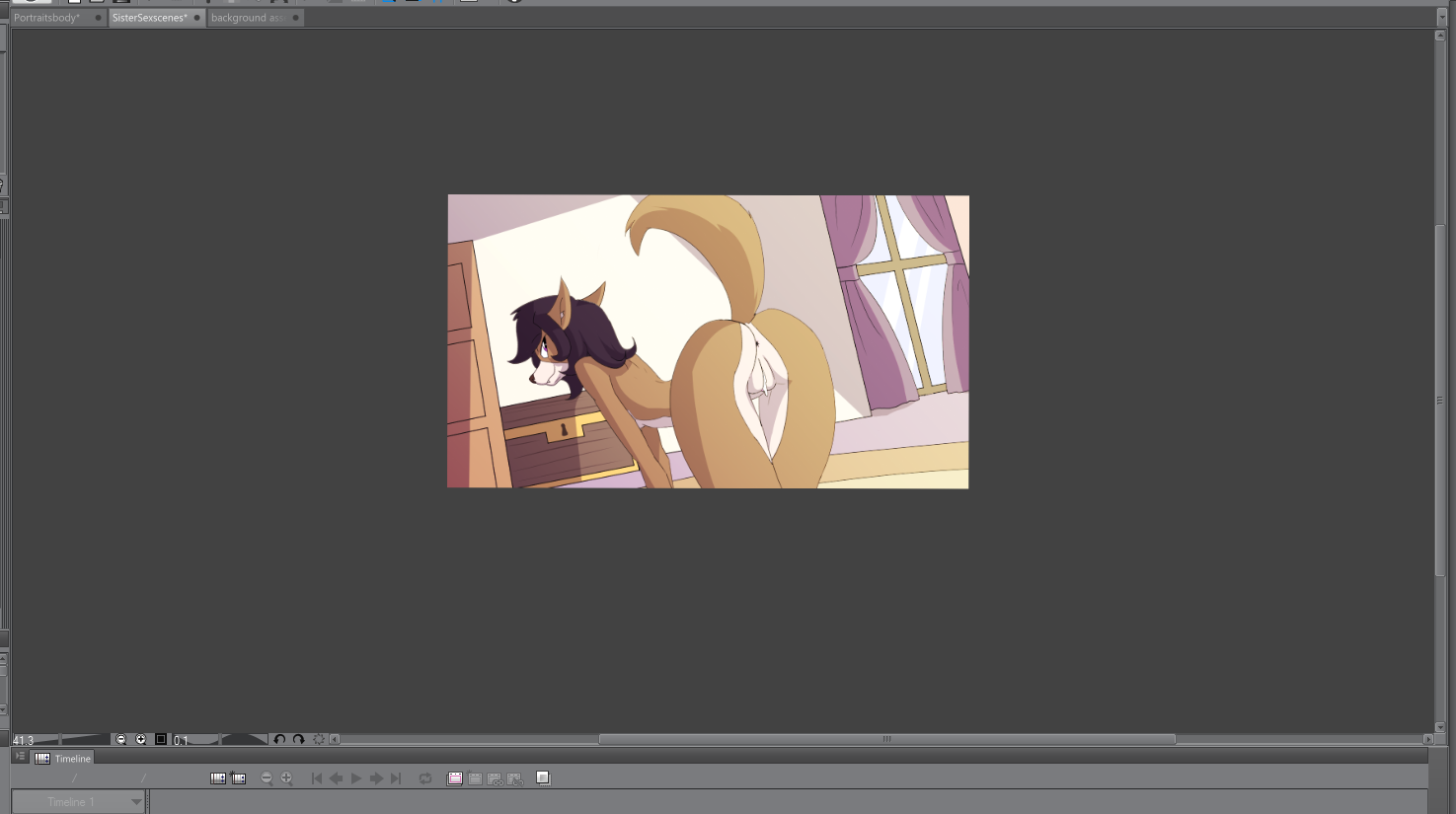Jump to the last frame
This screenshot has width=1456, height=814.
click(x=396, y=778)
